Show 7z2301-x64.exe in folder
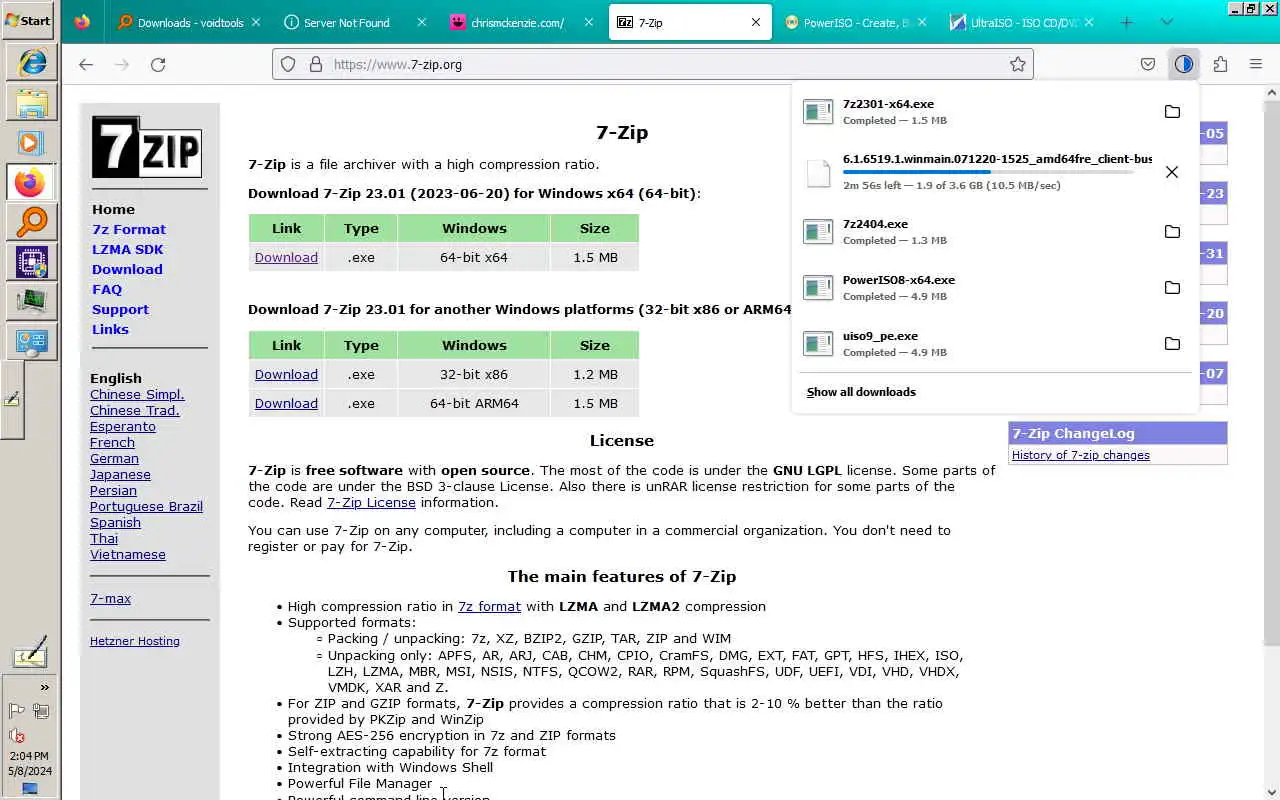Viewport: 1280px width, 800px height. pyautogui.click(x=1172, y=112)
